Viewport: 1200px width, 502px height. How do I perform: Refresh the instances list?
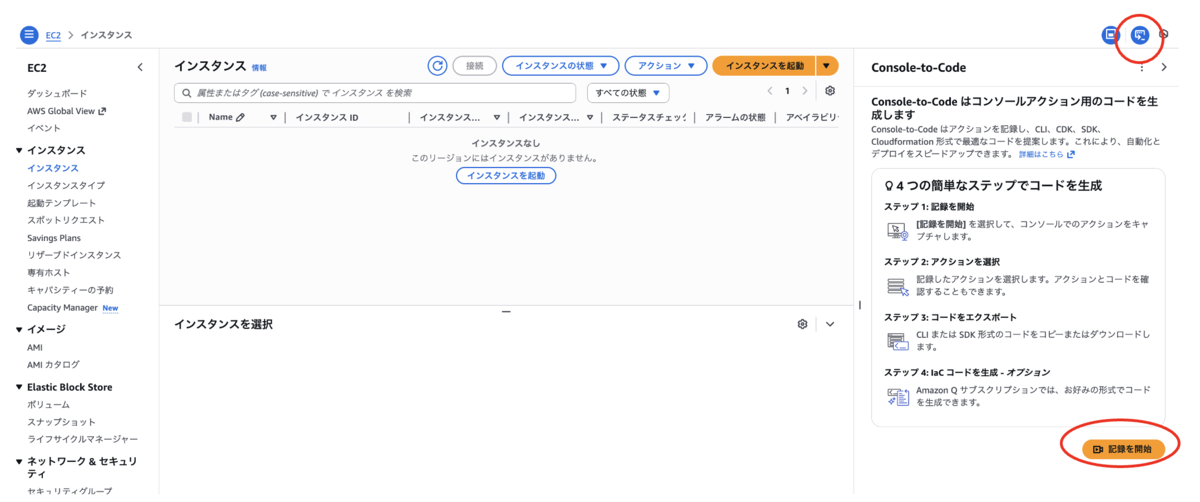tap(437, 66)
